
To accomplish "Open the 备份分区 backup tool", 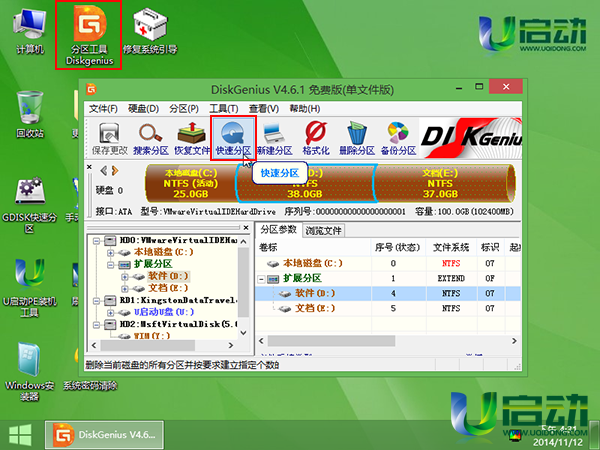I will [398, 139].
